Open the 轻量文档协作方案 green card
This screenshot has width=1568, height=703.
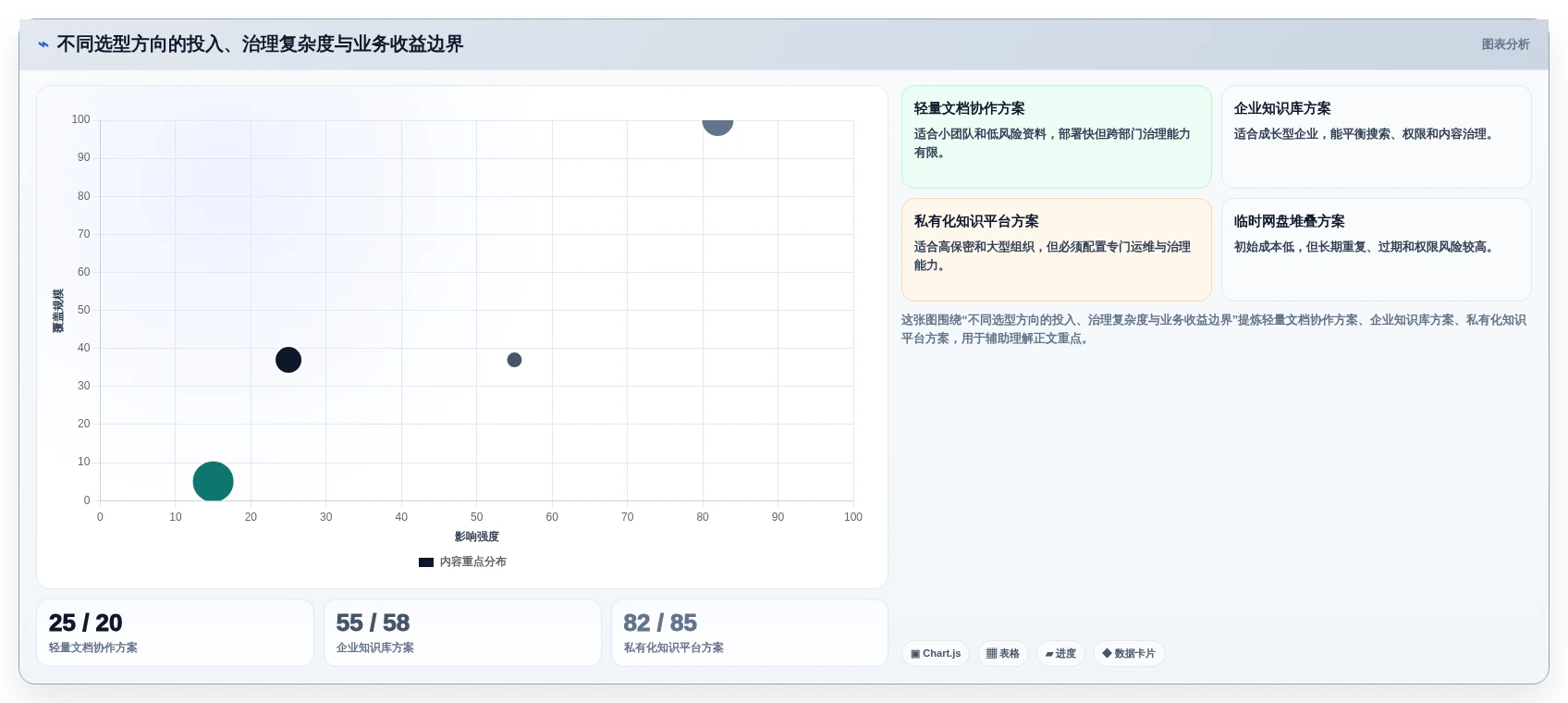click(x=1056, y=137)
